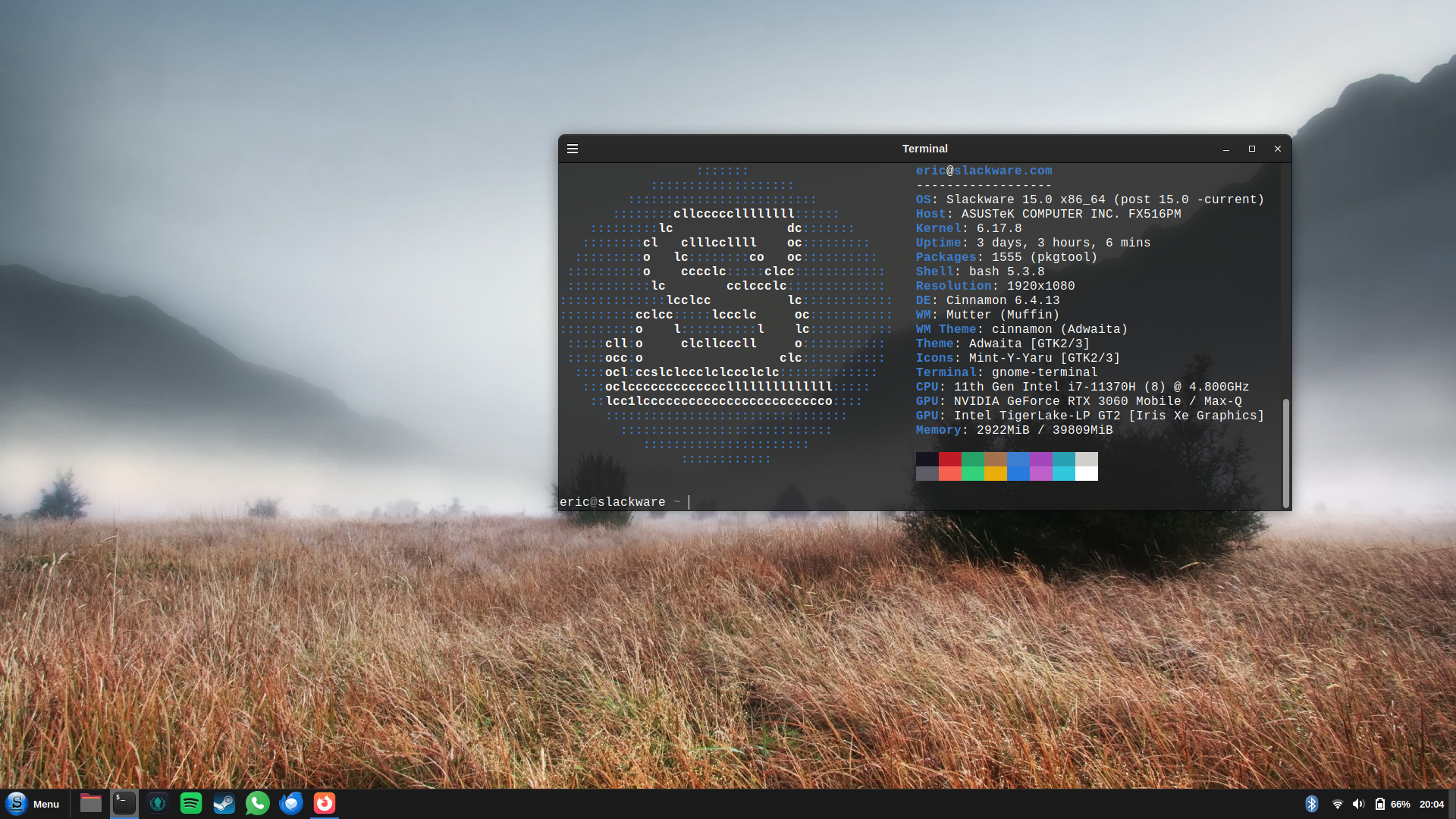Click the Terminal icon in taskbar
This screenshot has width=1456, height=819.
tap(124, 803)
